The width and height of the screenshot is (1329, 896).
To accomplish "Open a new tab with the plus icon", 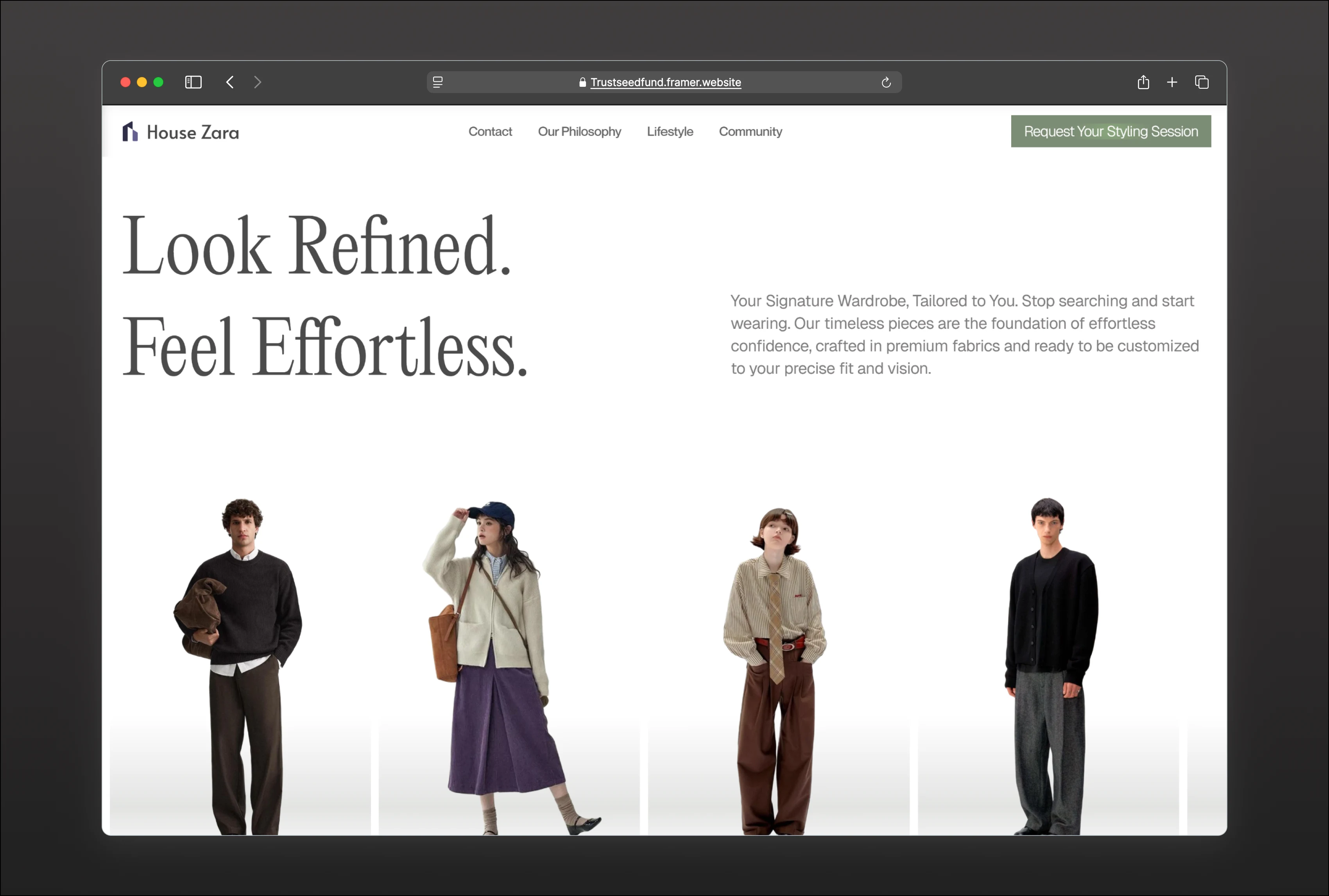I will 1172,82.
